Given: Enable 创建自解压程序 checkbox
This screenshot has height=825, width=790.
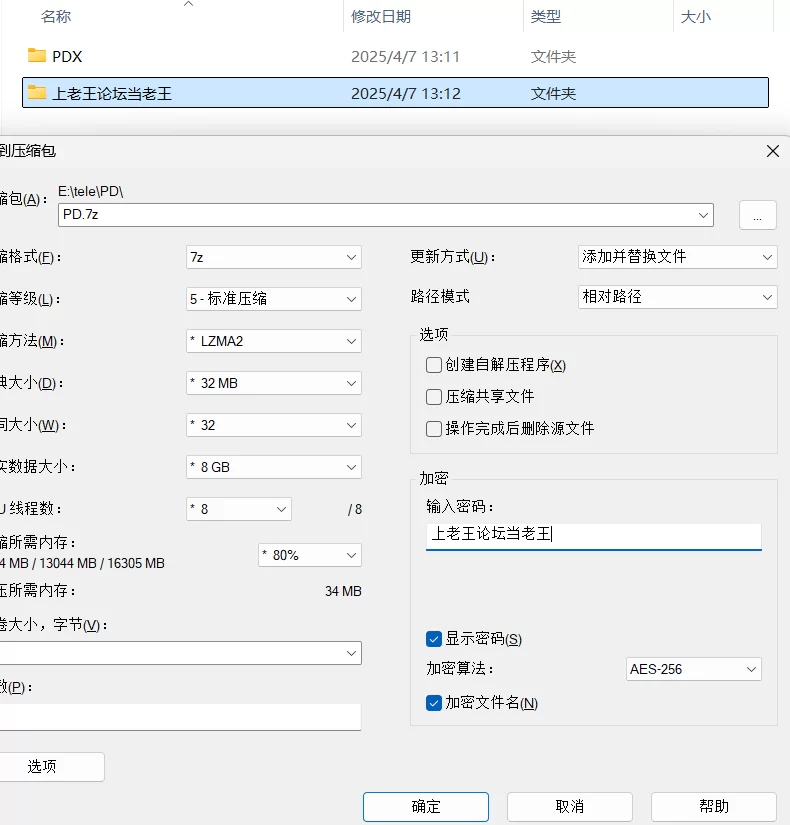Looking at the screenshot, I should (x=434, y=365).
